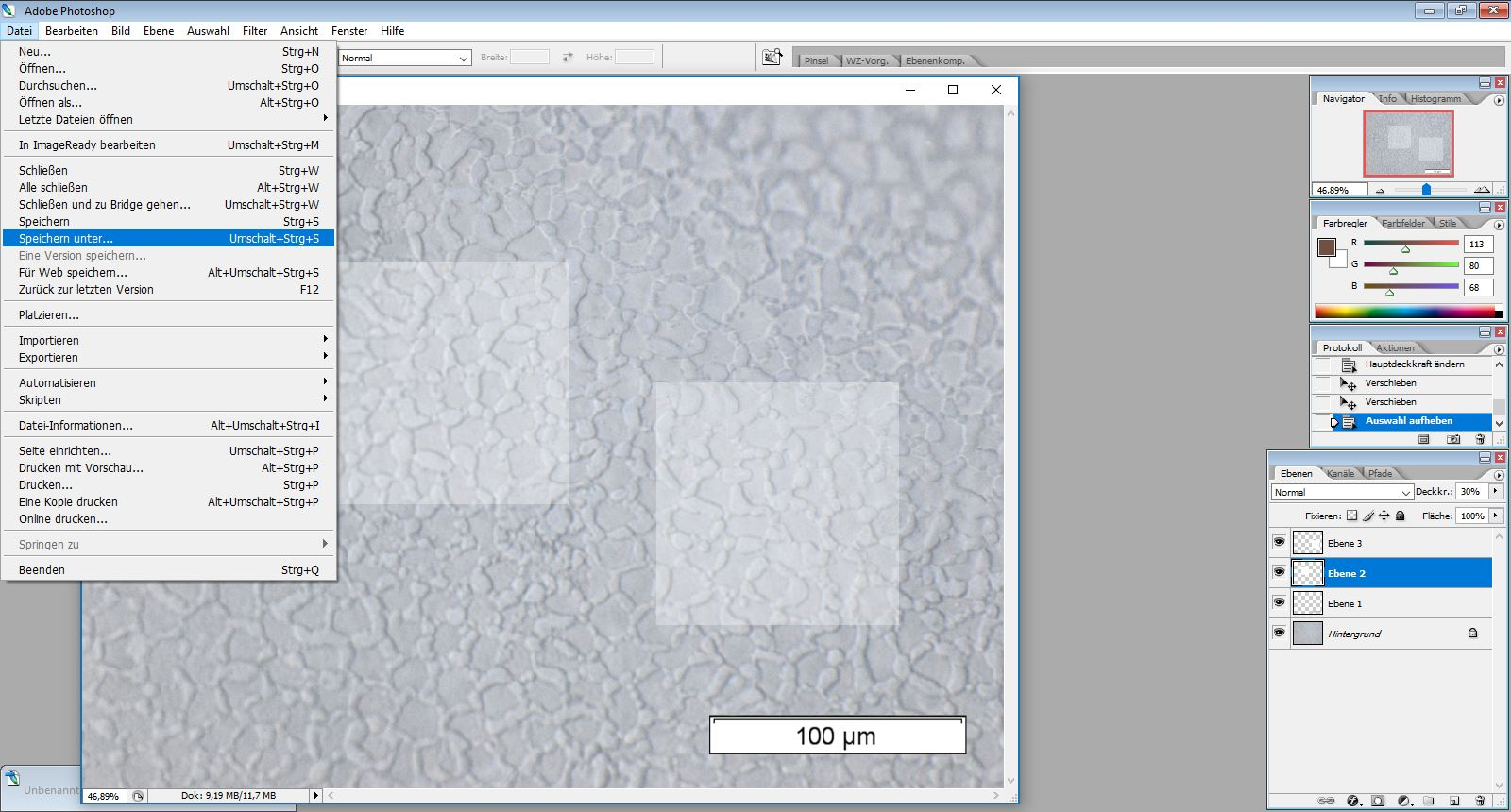Lock position move icon in Fixieren
The width and height of the screenshot is (1511, 812).
click(x=1384, y=516)
